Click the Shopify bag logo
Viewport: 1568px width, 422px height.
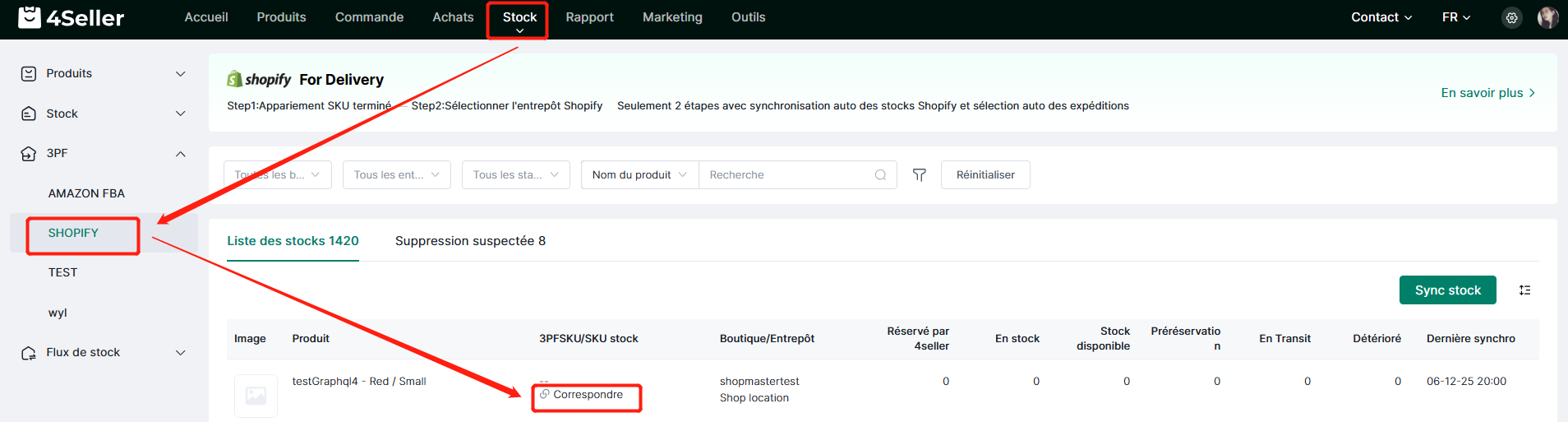click(x=234, y=79)
